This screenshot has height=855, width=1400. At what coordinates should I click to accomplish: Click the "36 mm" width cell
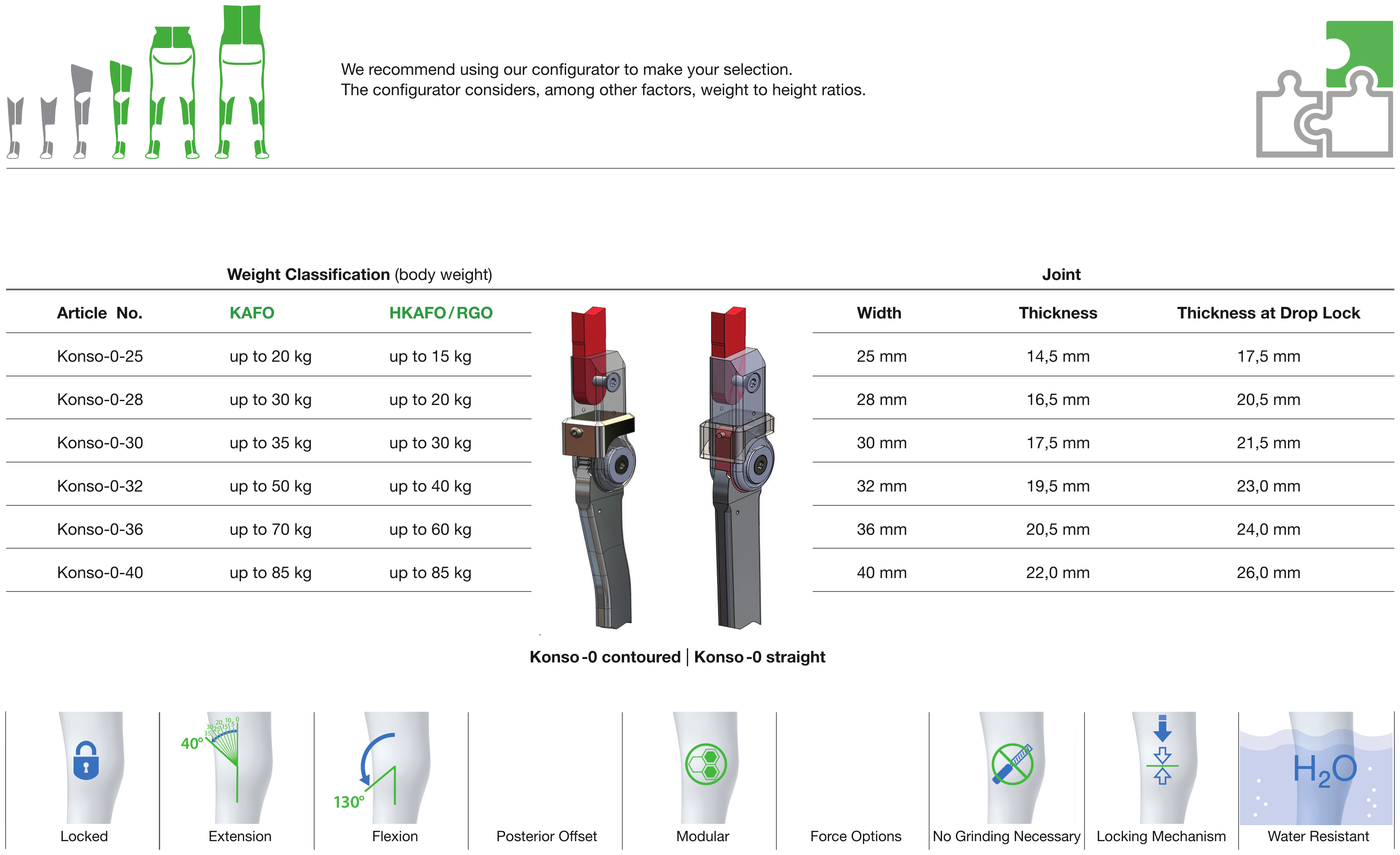[882, 529]
